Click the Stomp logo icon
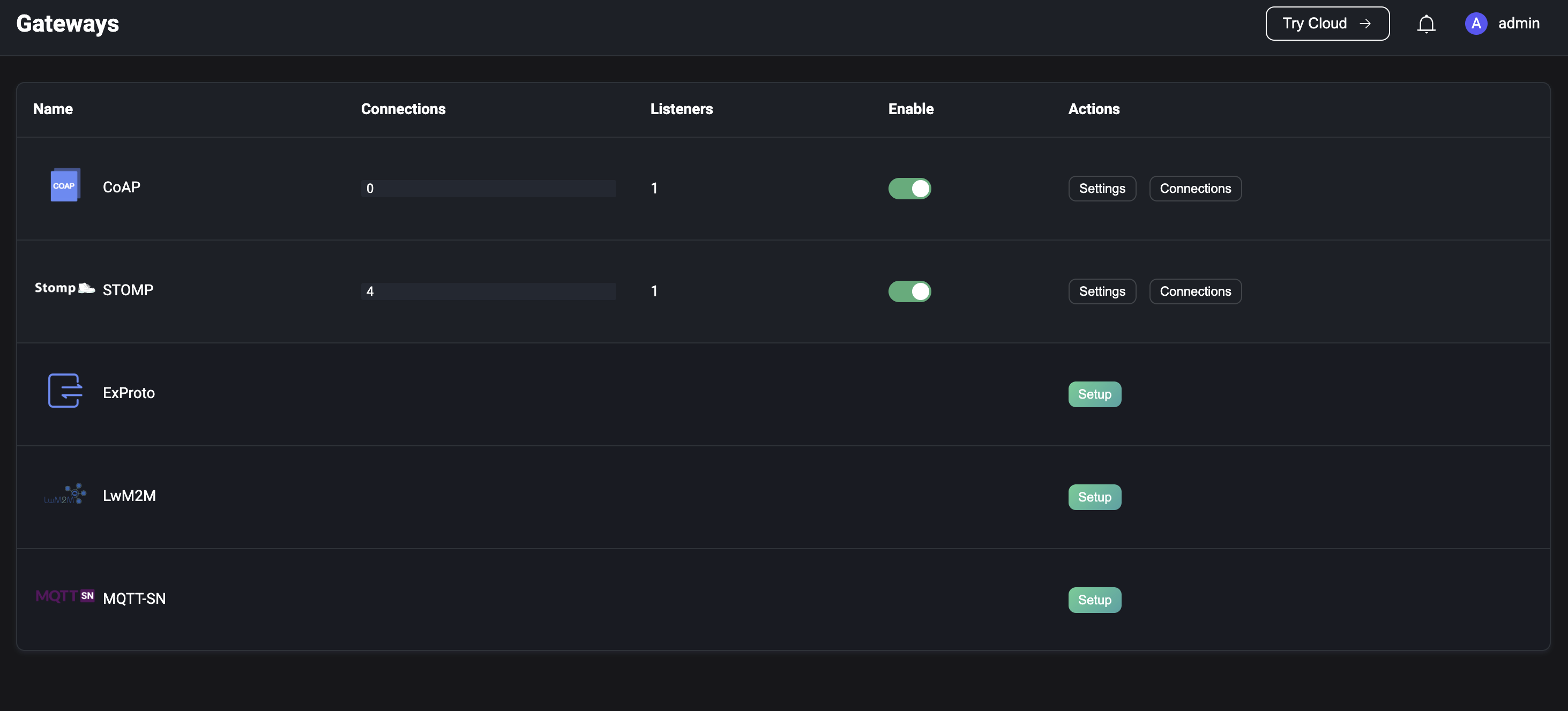This screenshot has width=1568, height=711. pos(64,288)
